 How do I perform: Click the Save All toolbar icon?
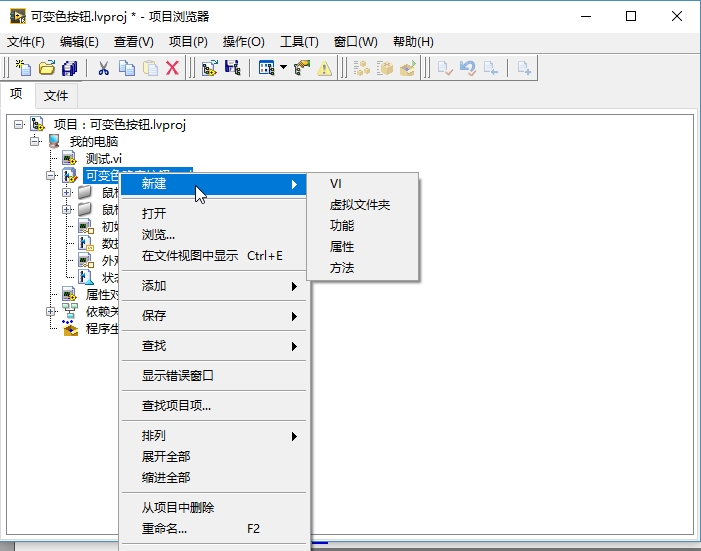coord(70,68)
